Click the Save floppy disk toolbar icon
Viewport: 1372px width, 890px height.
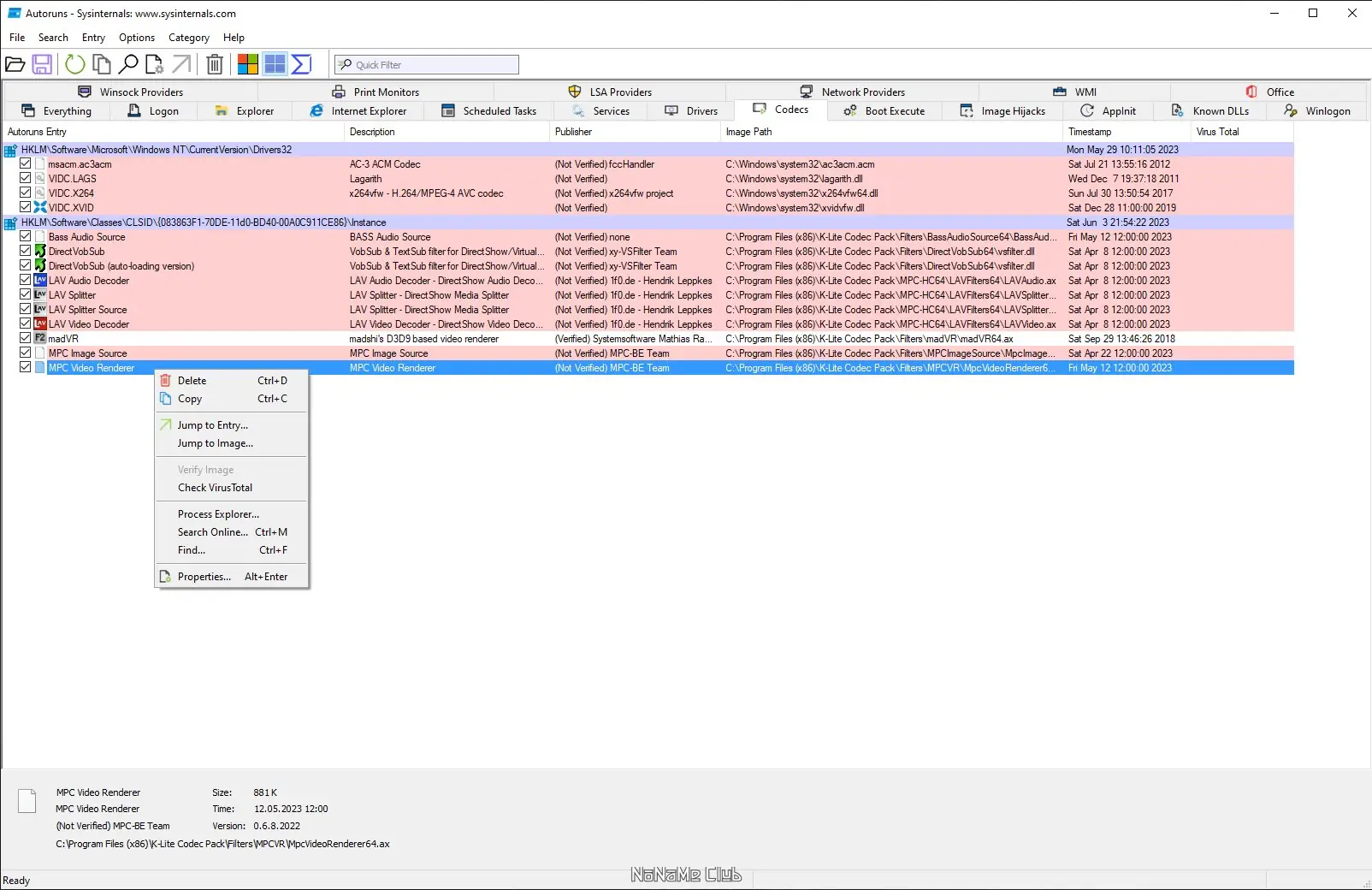pos(42,64)
